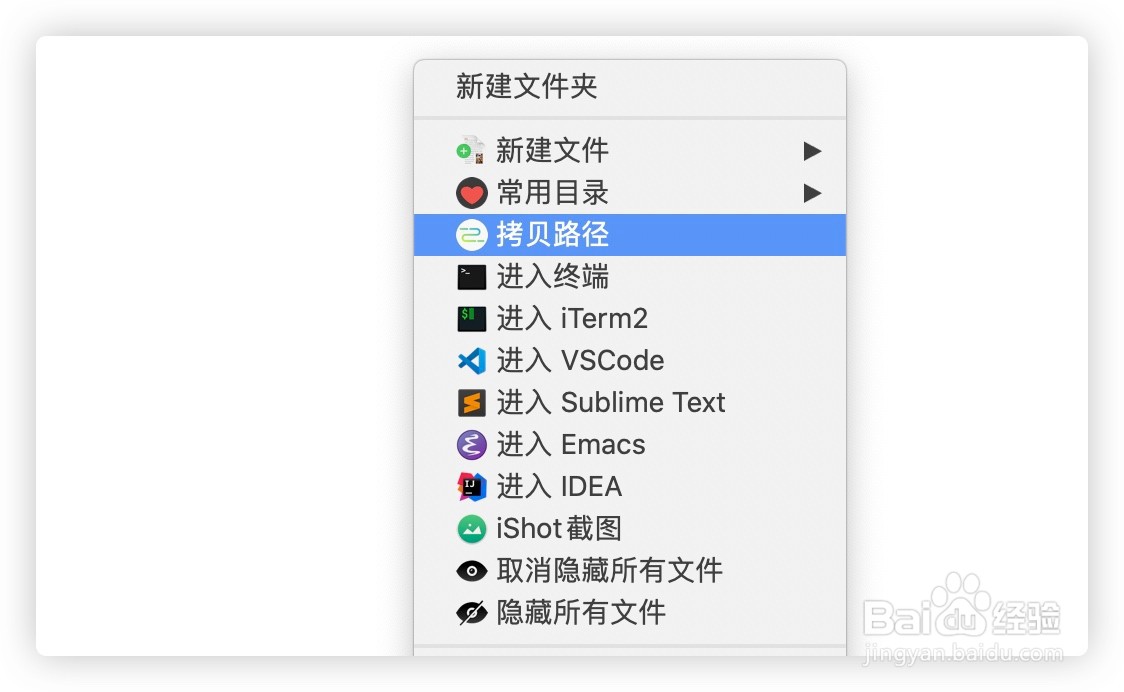Click the purple Emacs icon

coord(471,445)
